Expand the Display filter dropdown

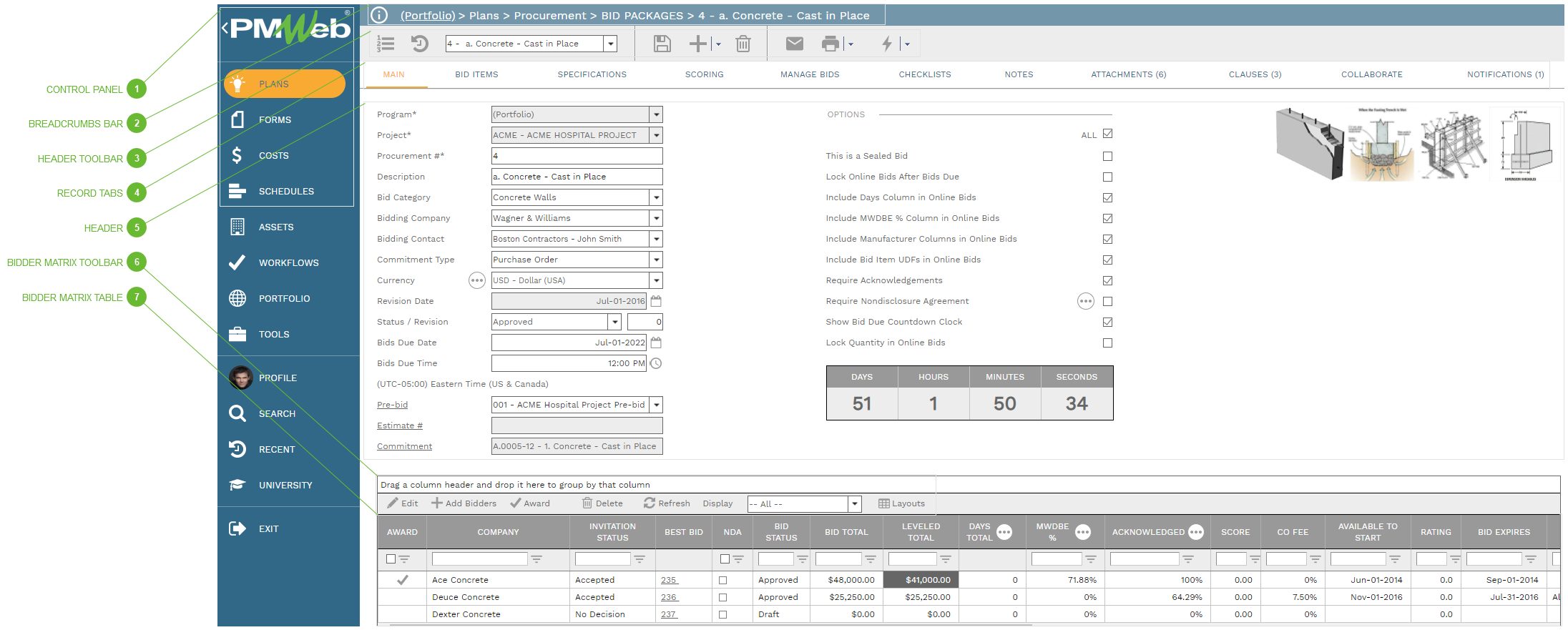click(854, 504)
